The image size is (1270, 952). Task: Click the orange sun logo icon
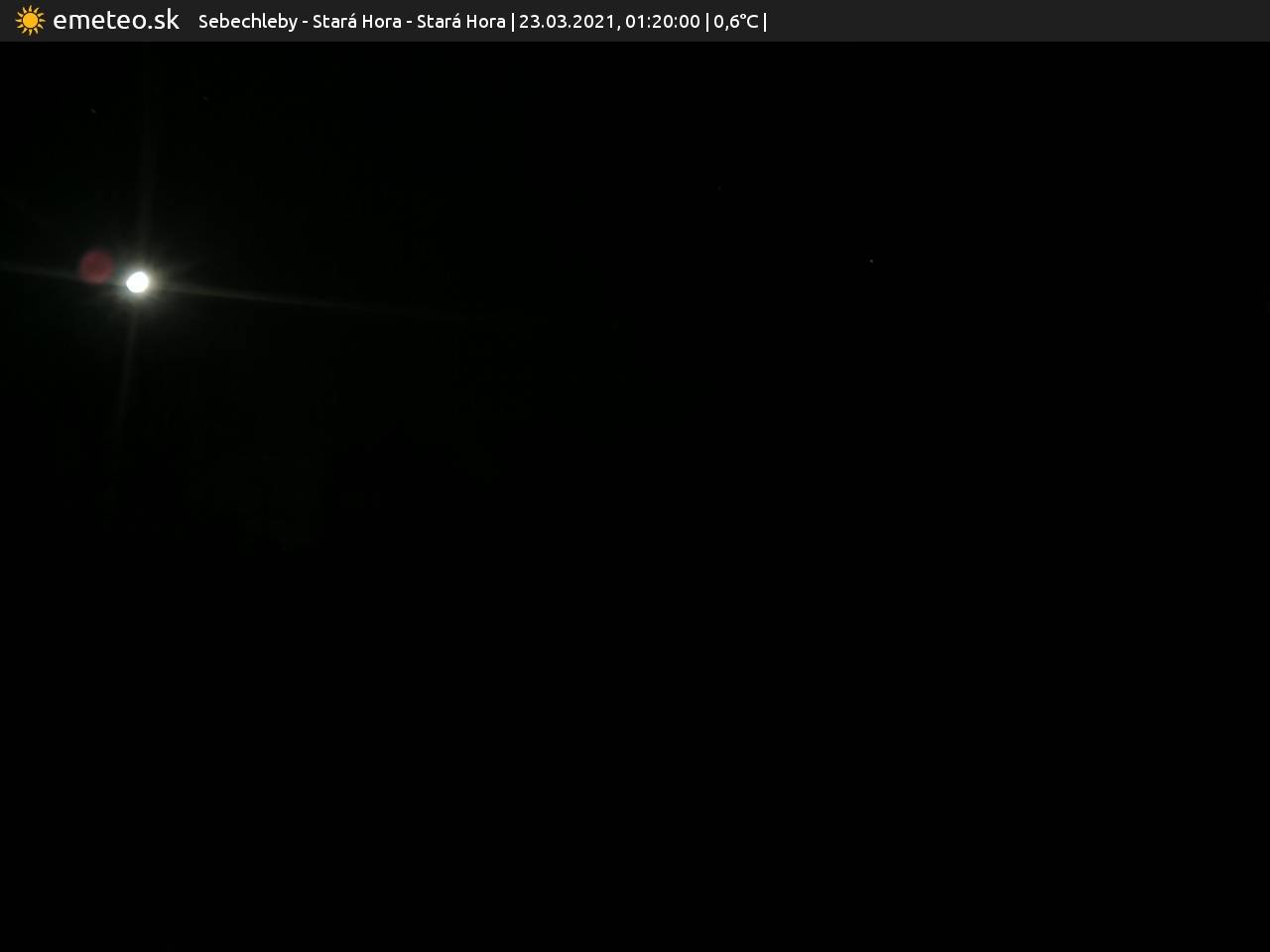tap(30, 21)
